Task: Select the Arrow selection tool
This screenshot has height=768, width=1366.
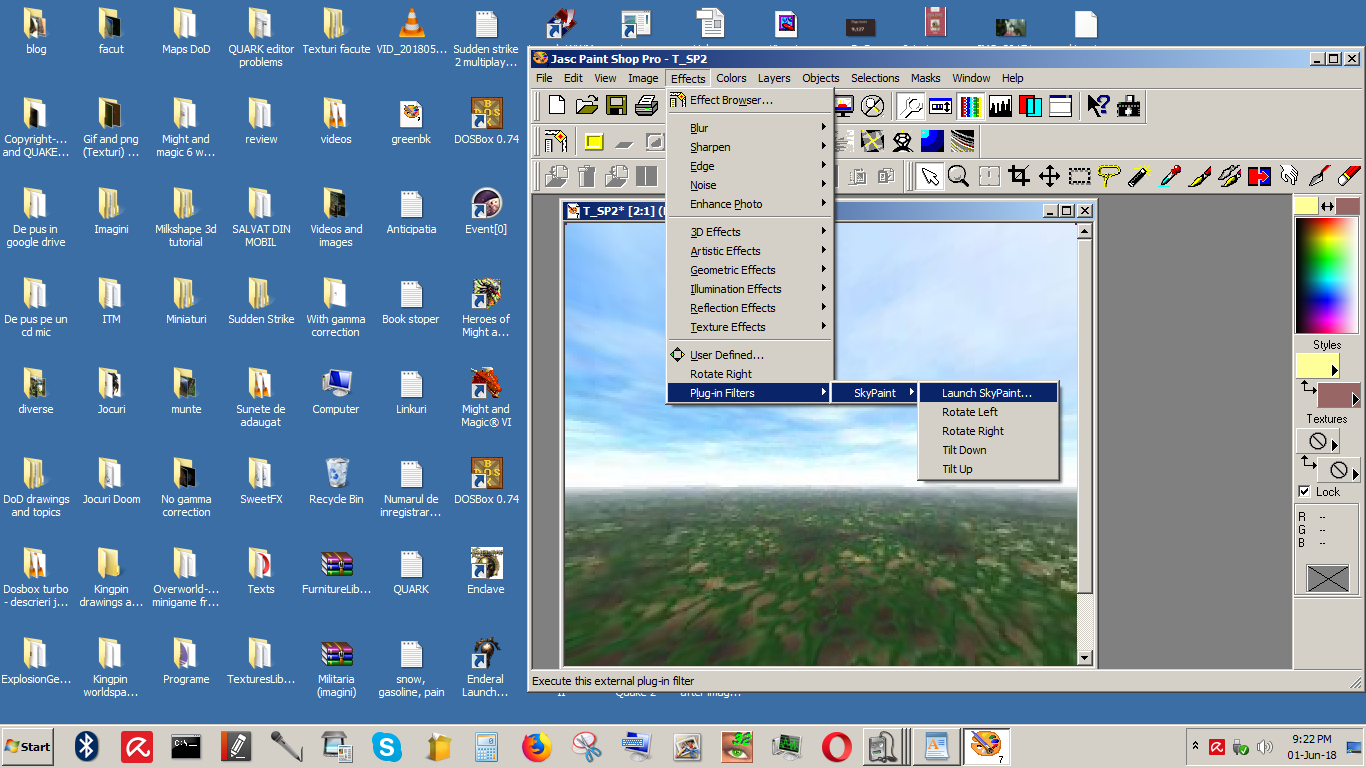Action: coord(929,176)
